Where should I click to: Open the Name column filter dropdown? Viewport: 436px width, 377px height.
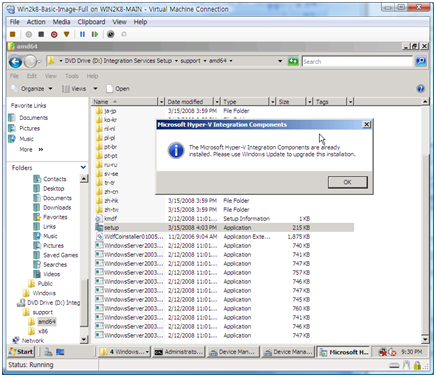pyautogui.click(x=161, y=101)
